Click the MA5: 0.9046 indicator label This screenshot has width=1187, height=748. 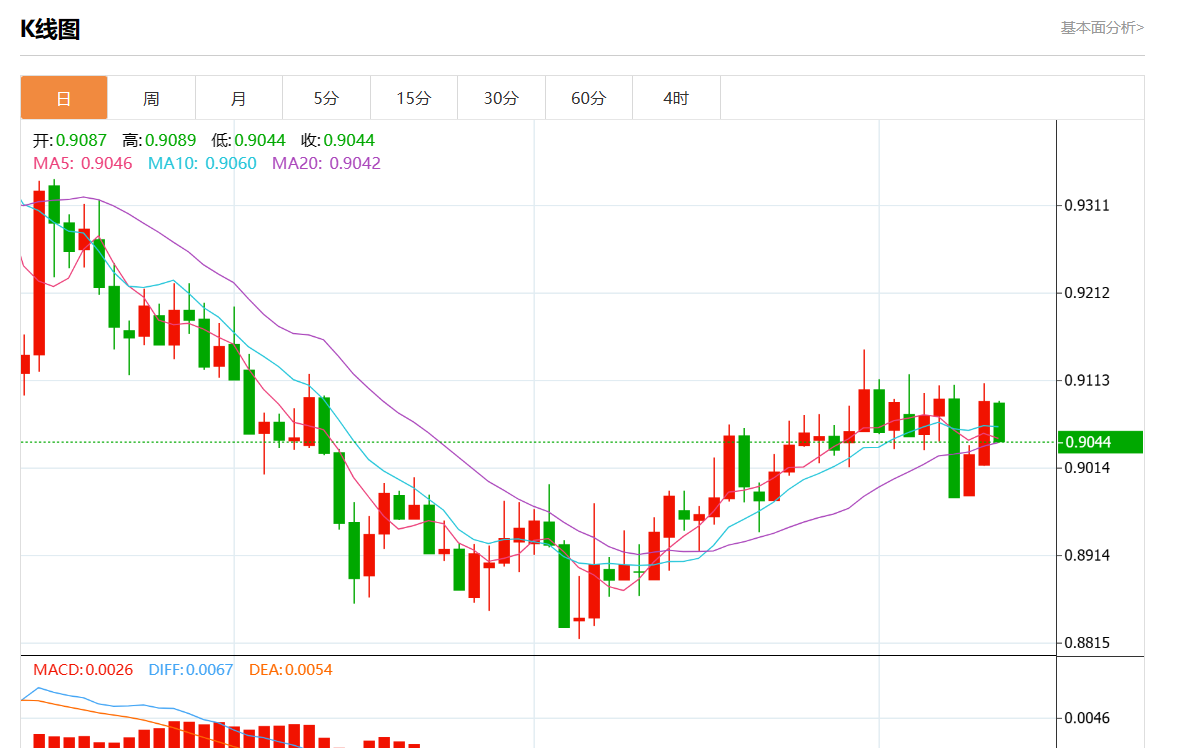pos(83,164)
